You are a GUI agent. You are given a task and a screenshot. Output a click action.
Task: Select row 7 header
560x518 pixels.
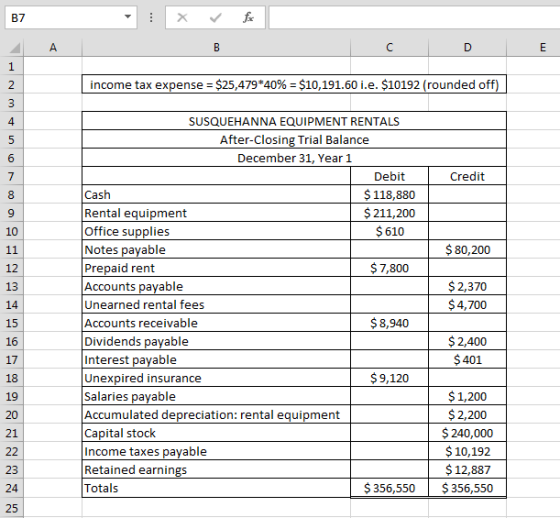(x=11, y=176)
